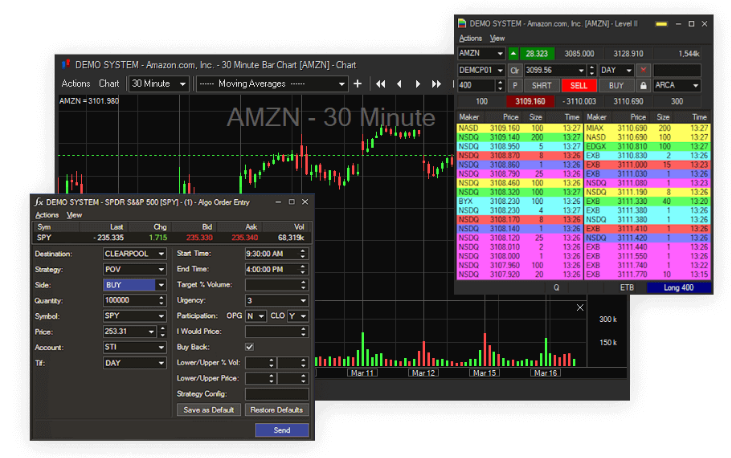Open the View menu in Level II window
This screenshot has height=458, width=731.
tap(496, 38)
